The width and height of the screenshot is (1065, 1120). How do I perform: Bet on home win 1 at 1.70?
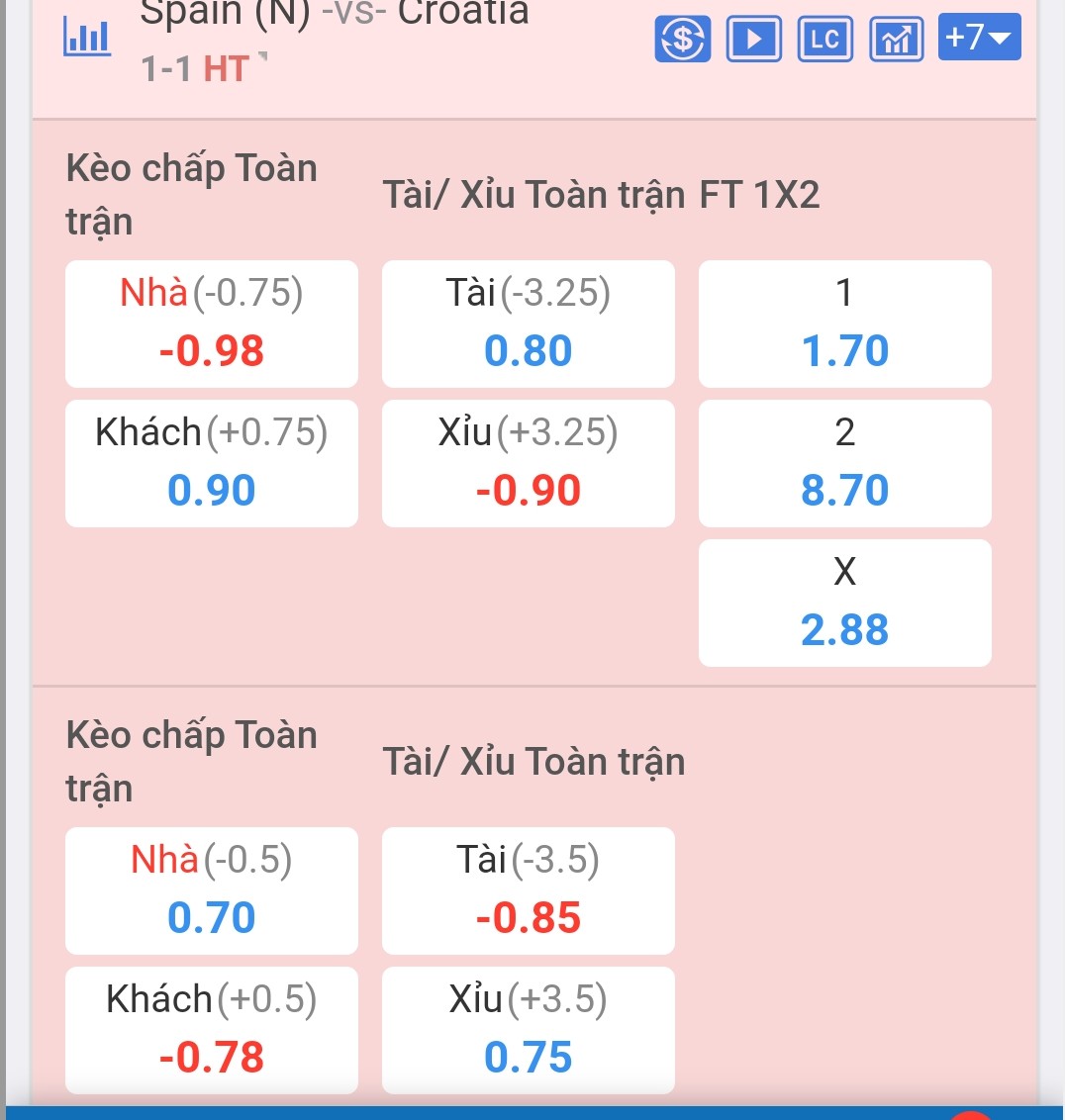tap(845, 325)
